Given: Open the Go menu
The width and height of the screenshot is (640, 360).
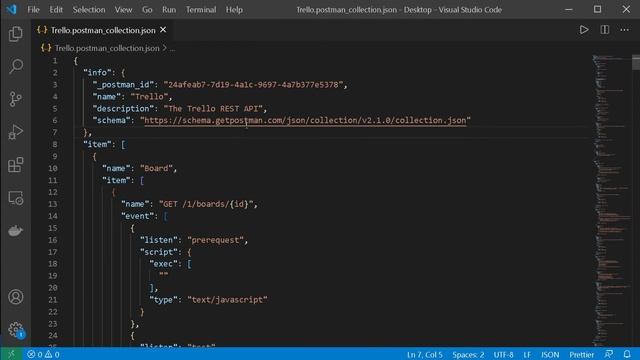Looking at the screenshot, I should [x=147, y=9].
